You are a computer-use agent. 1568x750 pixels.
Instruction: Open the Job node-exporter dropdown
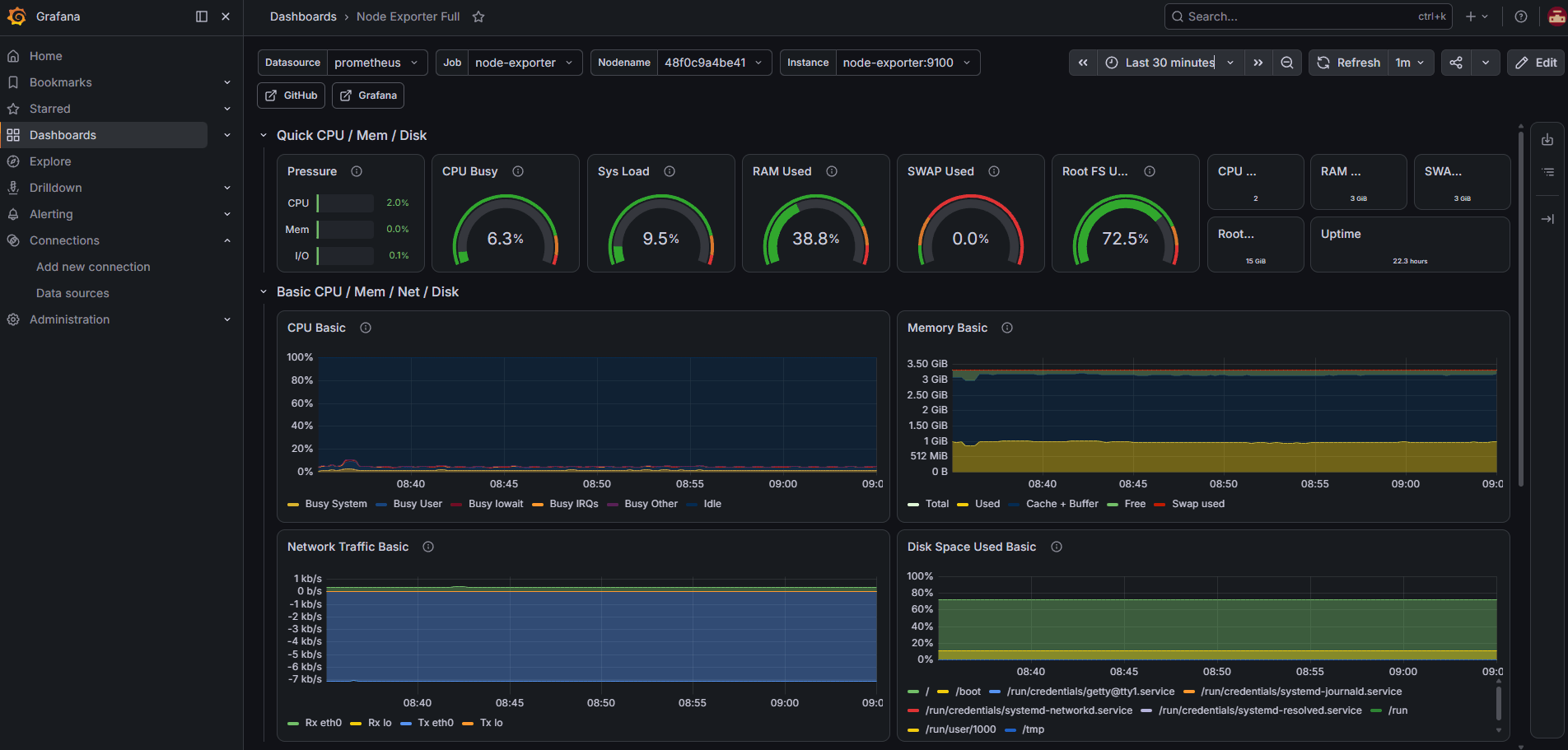tap(525, 63)
